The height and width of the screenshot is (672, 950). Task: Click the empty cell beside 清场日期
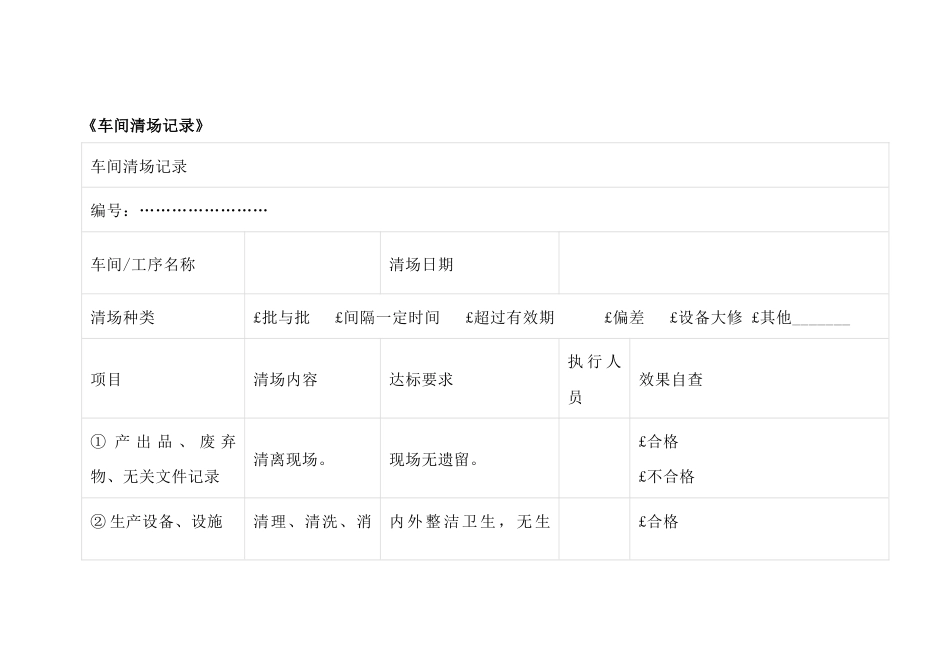click(724, 264)
